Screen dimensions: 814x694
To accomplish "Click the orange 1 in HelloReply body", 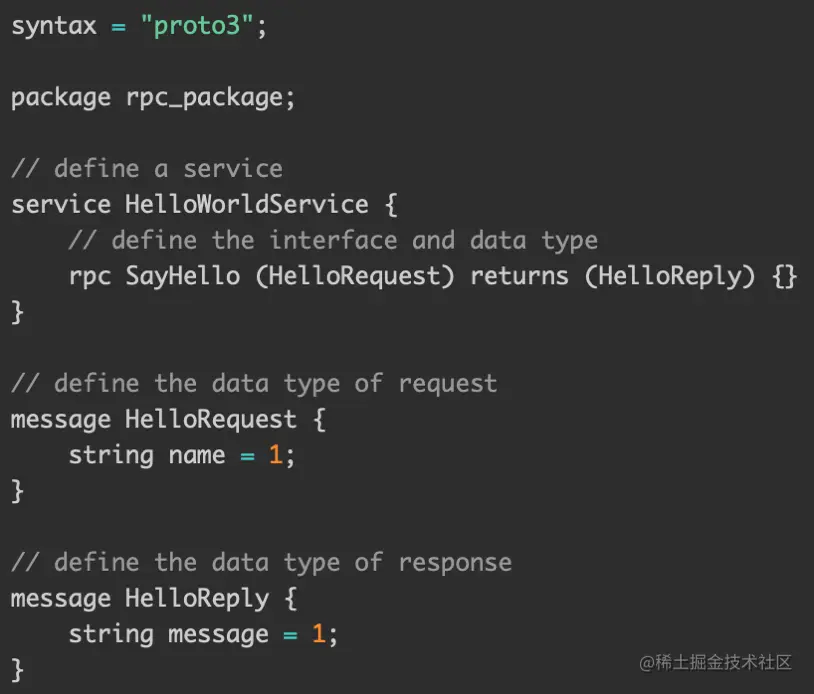I will 319,634.
